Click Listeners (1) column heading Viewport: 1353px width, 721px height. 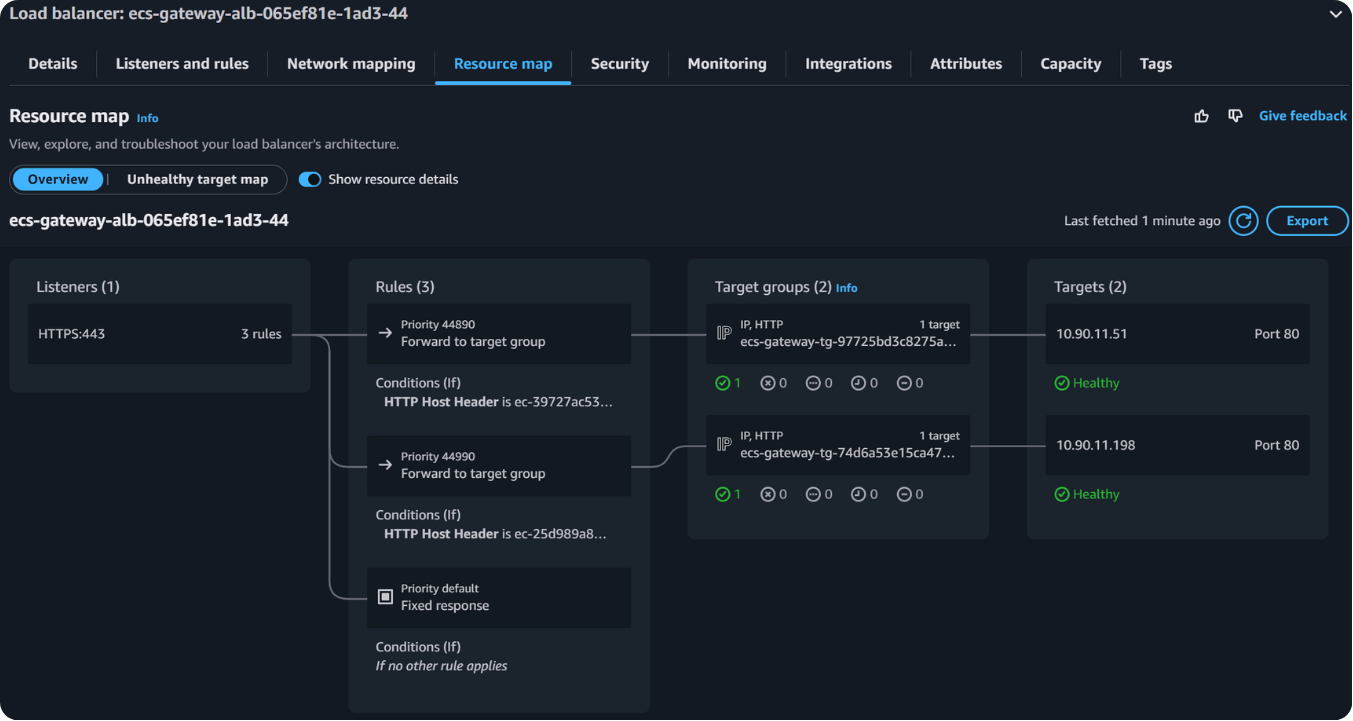78,287
